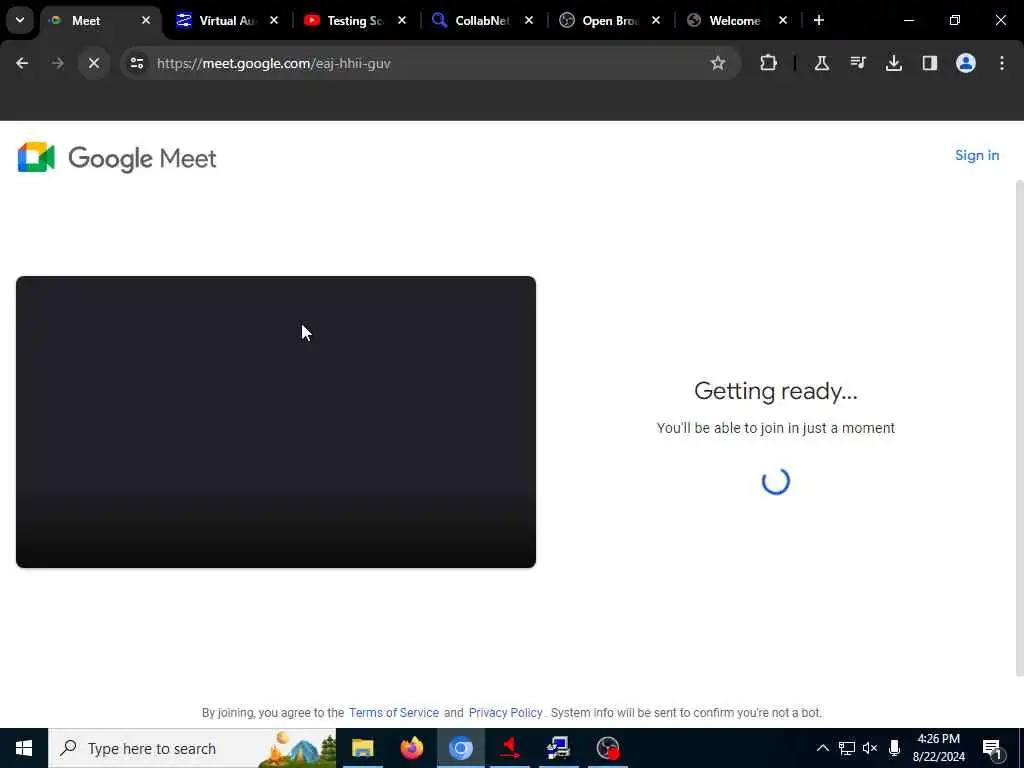This screenshot has width=1024, height=768.
Task: Toggle the Chrome side panel icon
Action: pyautogui.click(x=930, y=63)
